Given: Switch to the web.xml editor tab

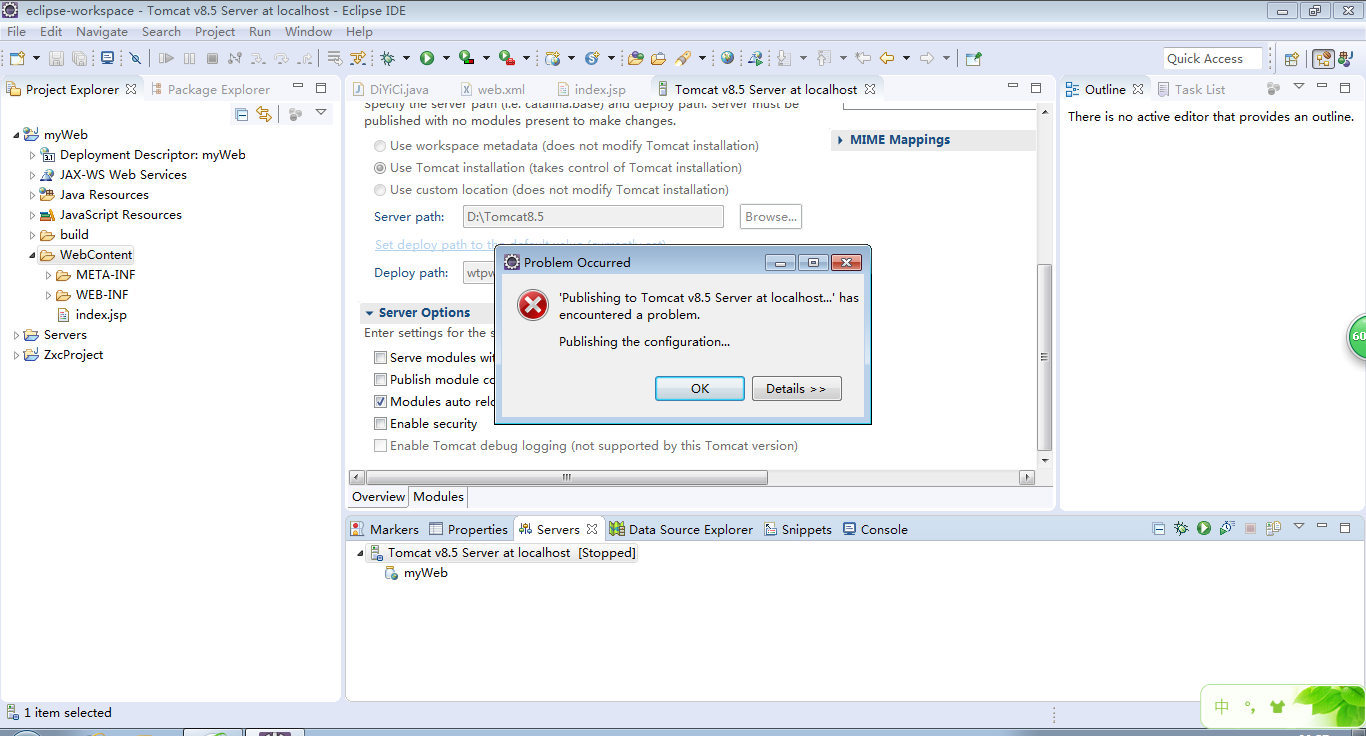Looking at the screenshot, I should point(493,89).
